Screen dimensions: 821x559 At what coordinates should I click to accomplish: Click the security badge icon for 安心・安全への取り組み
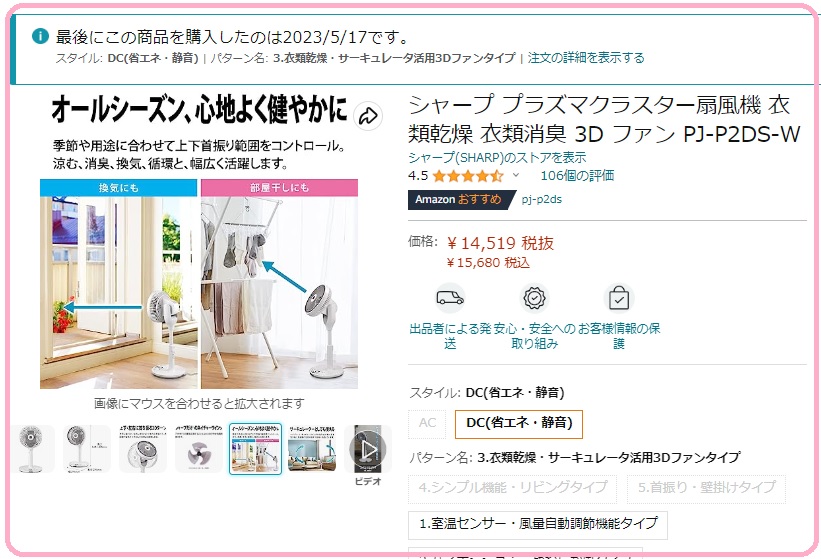pyautogui.click(x=534, y=298)
